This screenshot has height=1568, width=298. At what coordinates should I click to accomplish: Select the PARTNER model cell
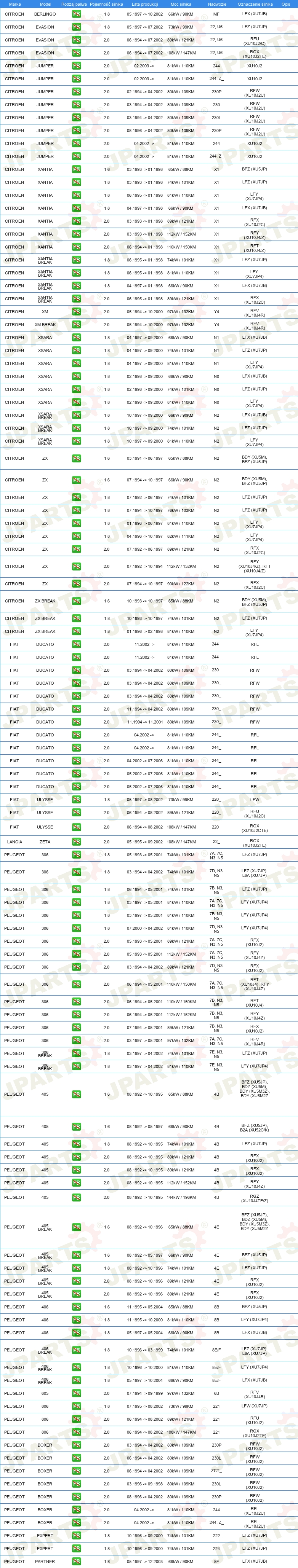coord(45,1561)
